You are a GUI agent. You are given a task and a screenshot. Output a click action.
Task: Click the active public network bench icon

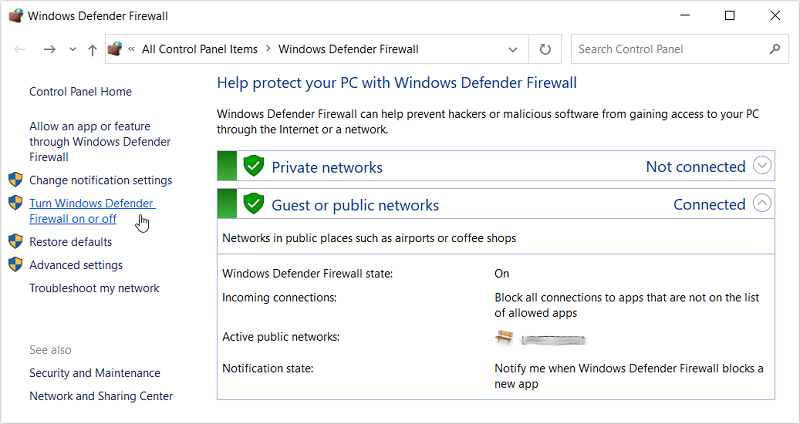pos(504,337)
